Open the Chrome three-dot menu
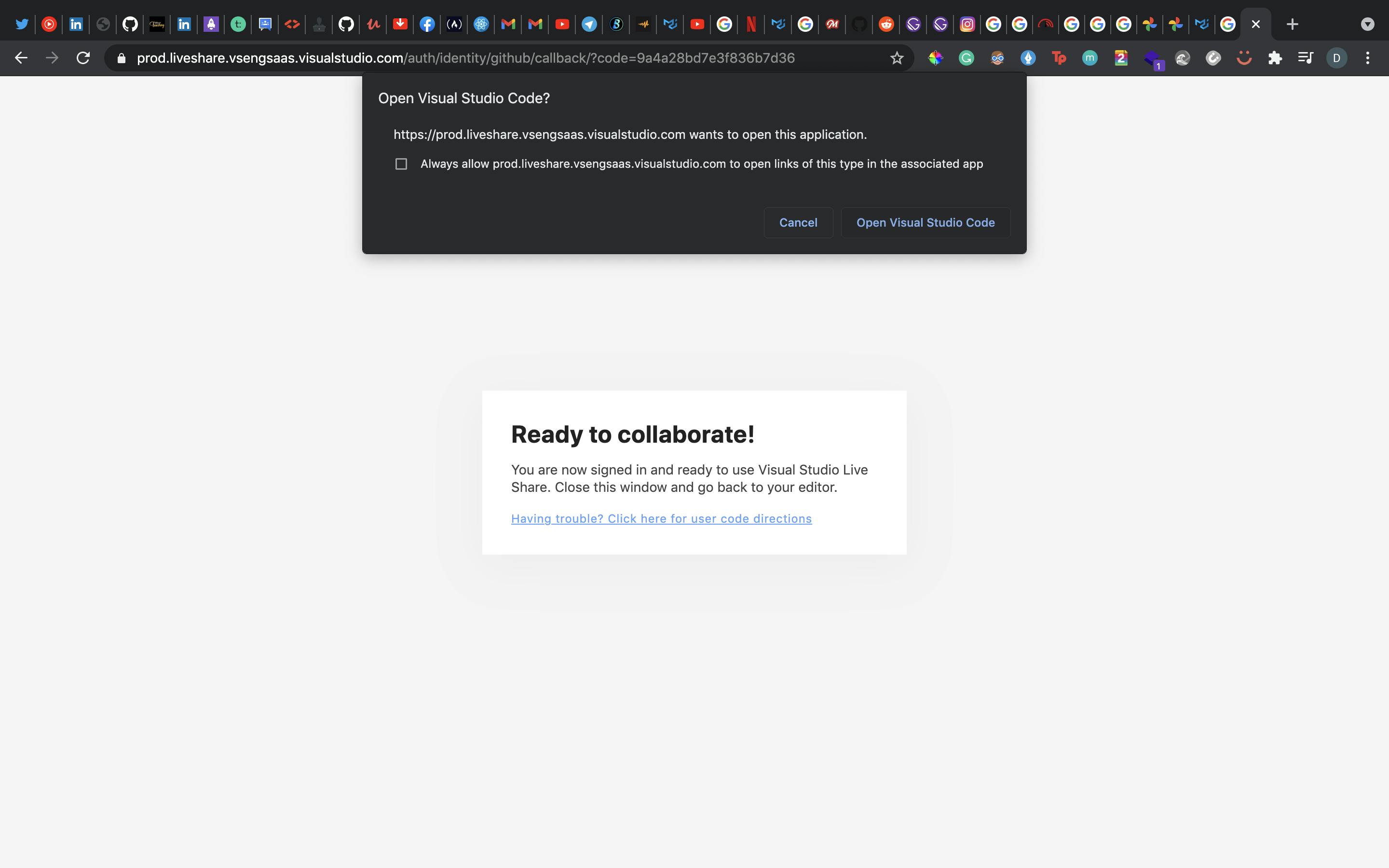The image size is (1389, 868). pos(1367,58)
